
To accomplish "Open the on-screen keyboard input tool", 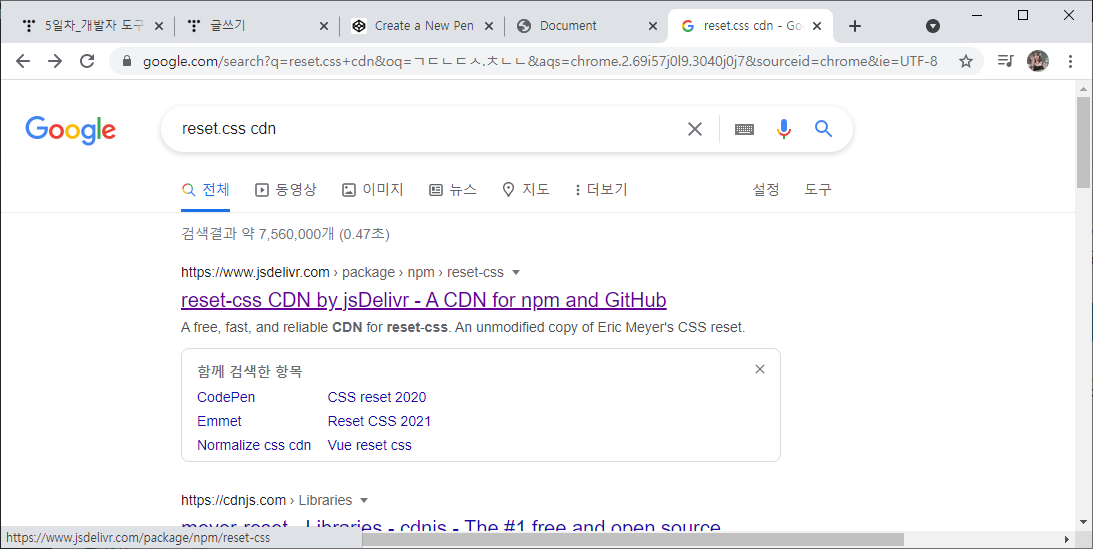I will coord(744,129).
